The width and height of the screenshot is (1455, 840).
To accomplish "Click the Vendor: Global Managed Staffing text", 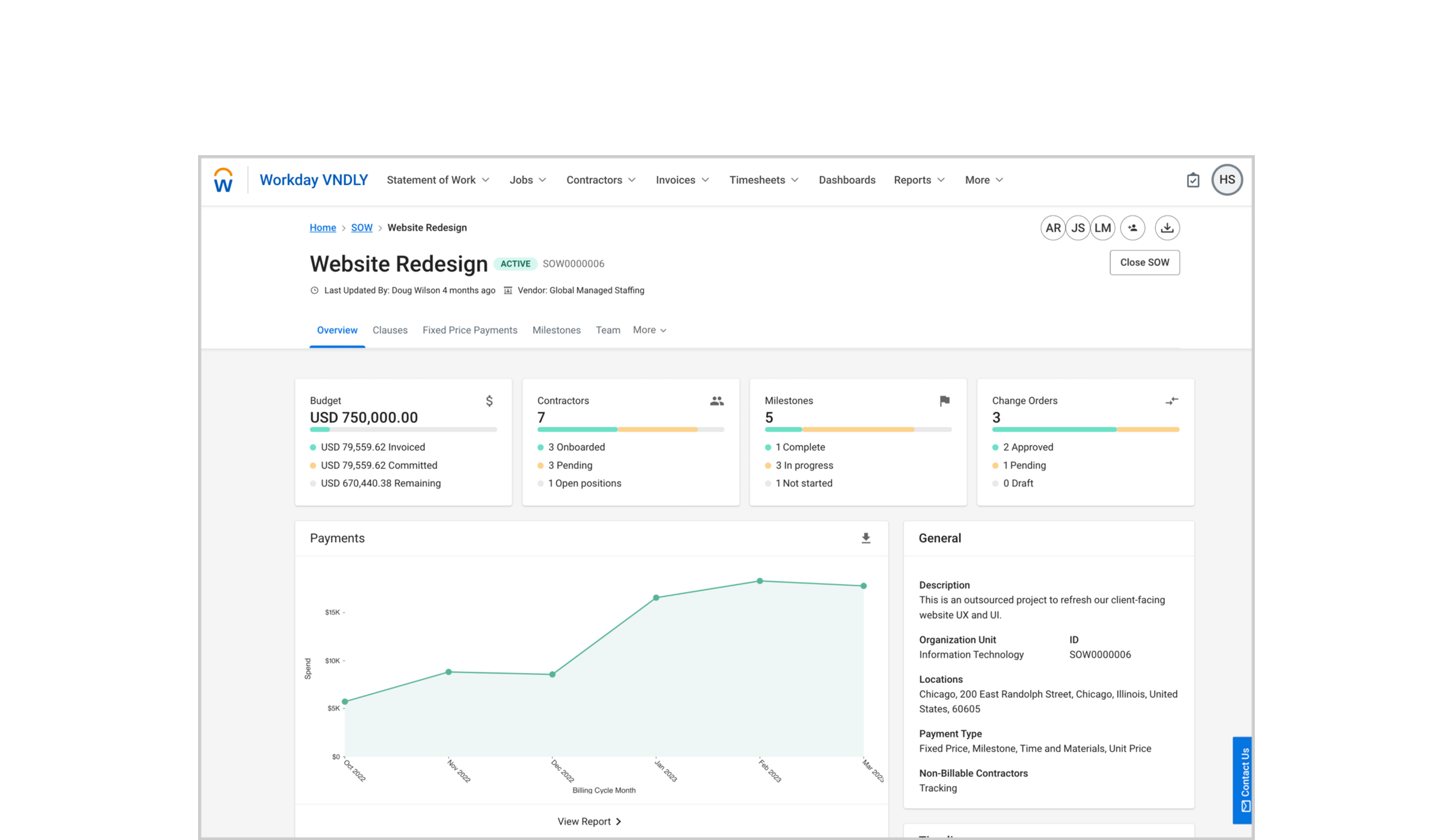I will [580, 290].
